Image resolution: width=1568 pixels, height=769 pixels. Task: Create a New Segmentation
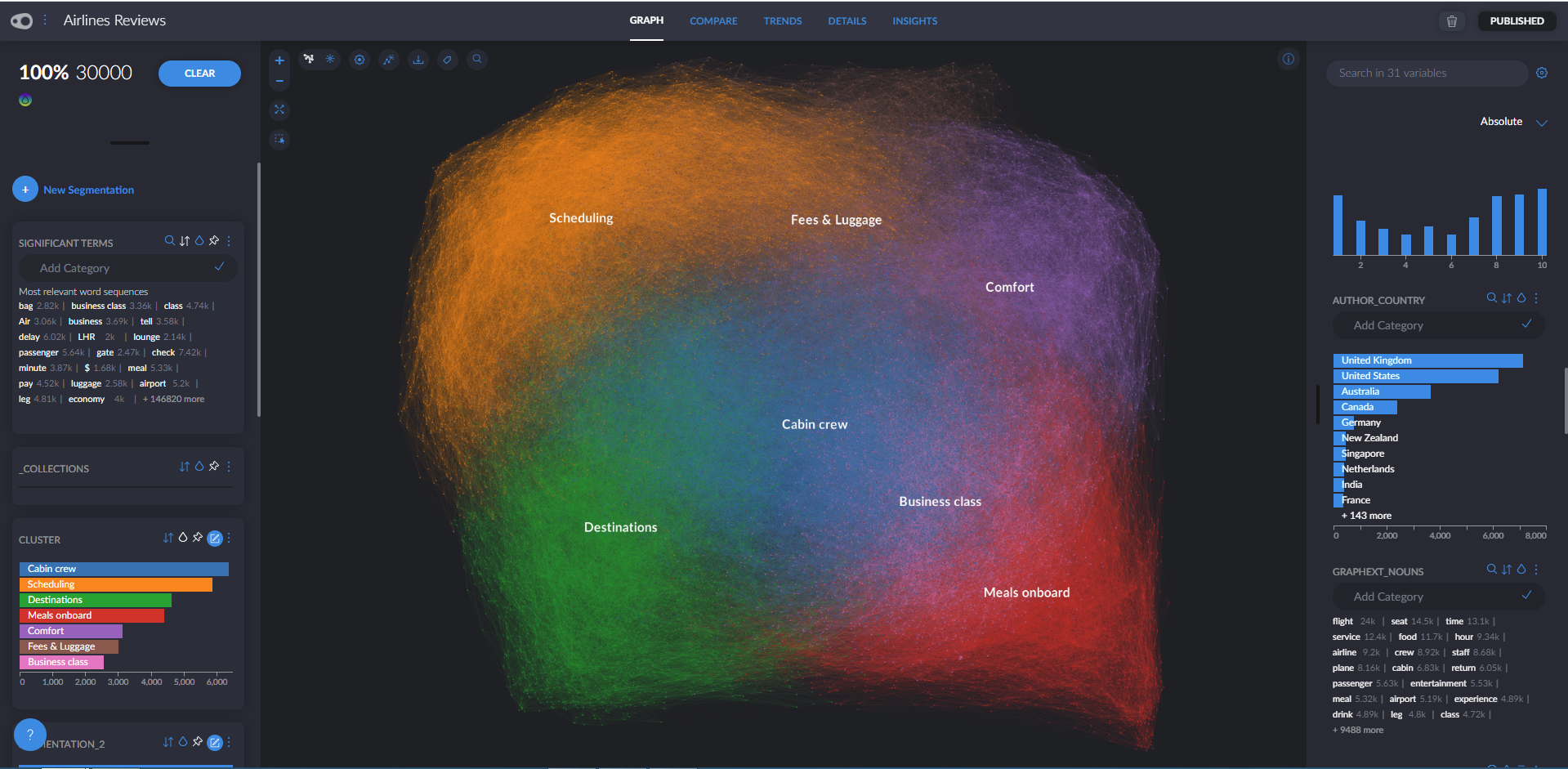point(74,190)
